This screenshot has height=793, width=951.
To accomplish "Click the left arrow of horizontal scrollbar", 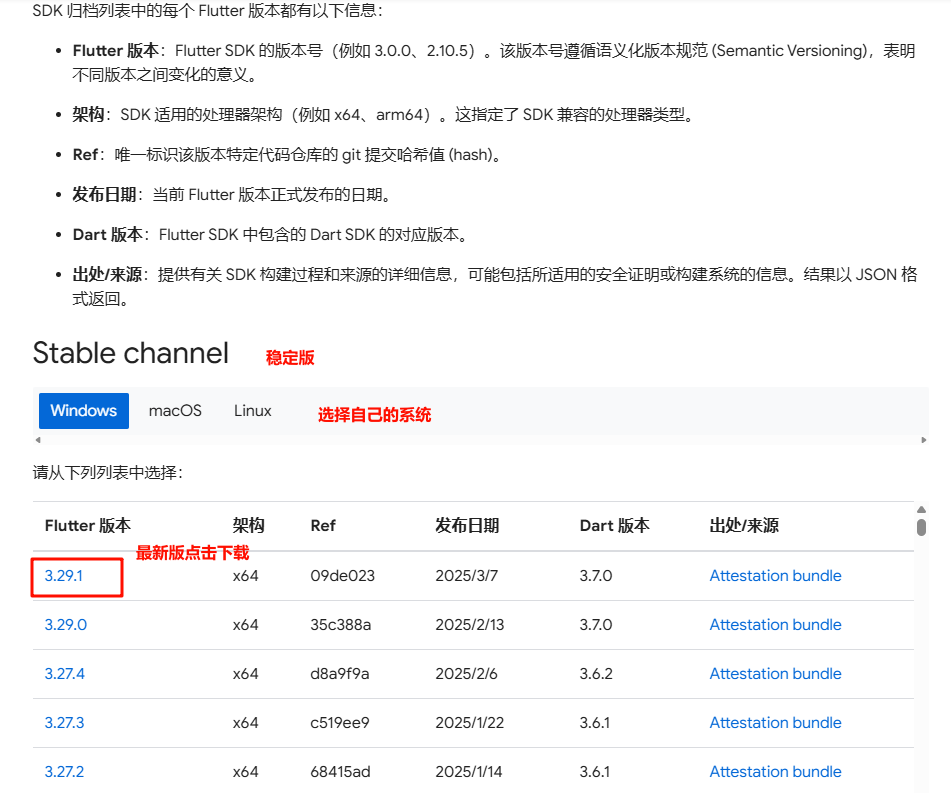I will [x=36, y=439].
